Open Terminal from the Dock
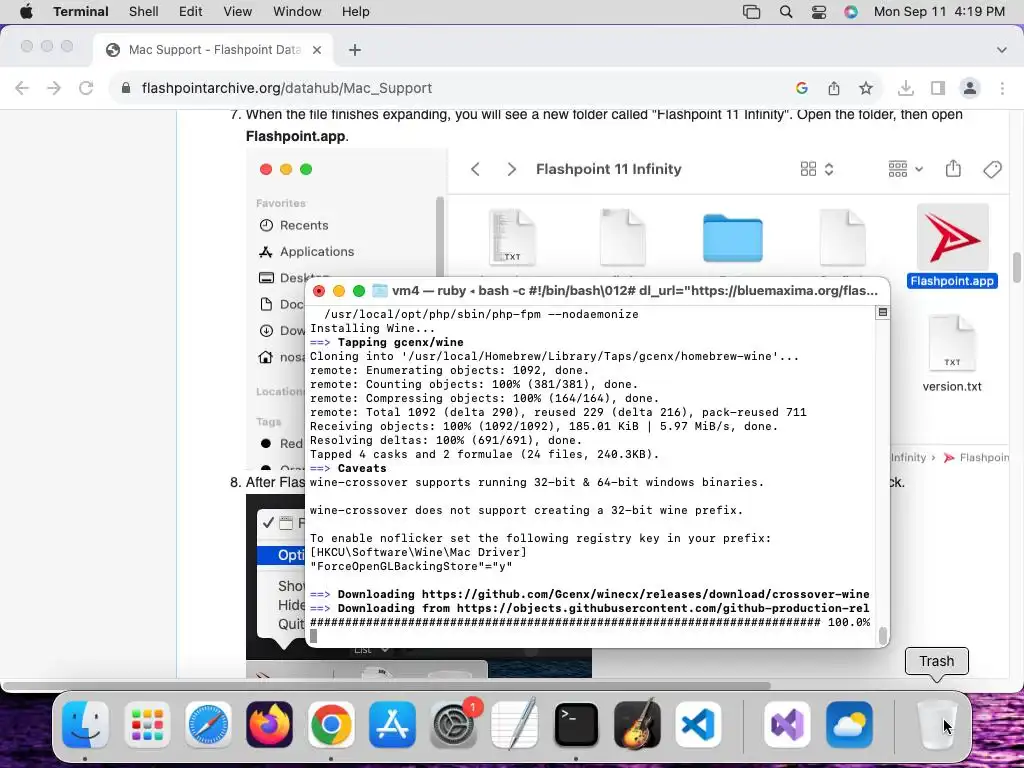 click(x=576, y=724)
